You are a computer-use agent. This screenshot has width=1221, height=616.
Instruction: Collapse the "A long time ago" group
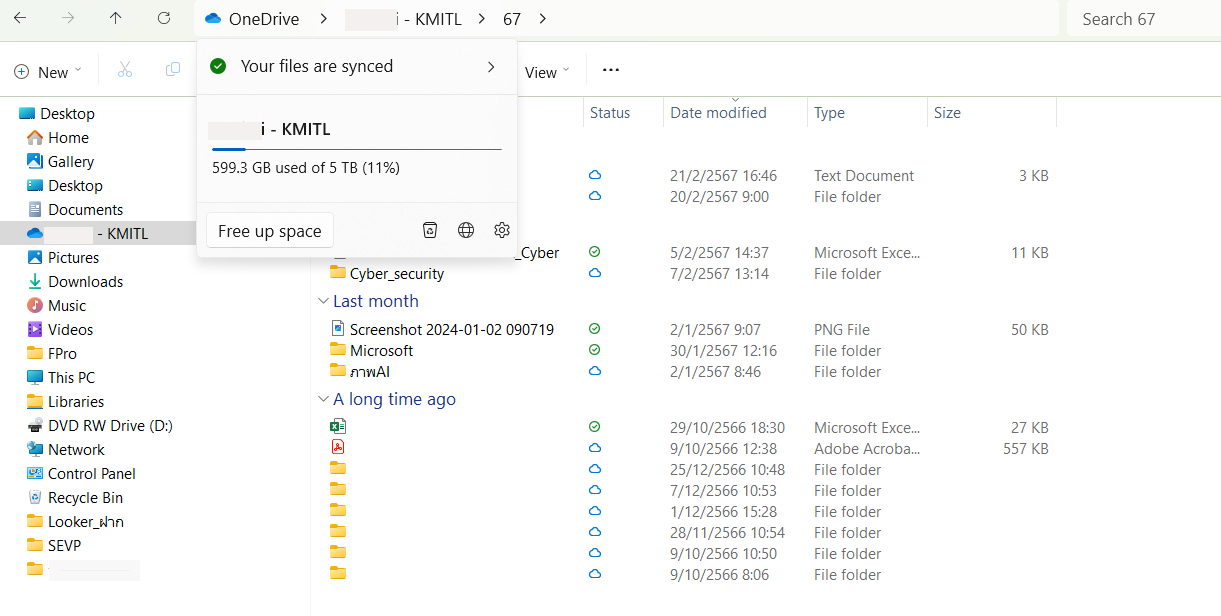[323, 399]
